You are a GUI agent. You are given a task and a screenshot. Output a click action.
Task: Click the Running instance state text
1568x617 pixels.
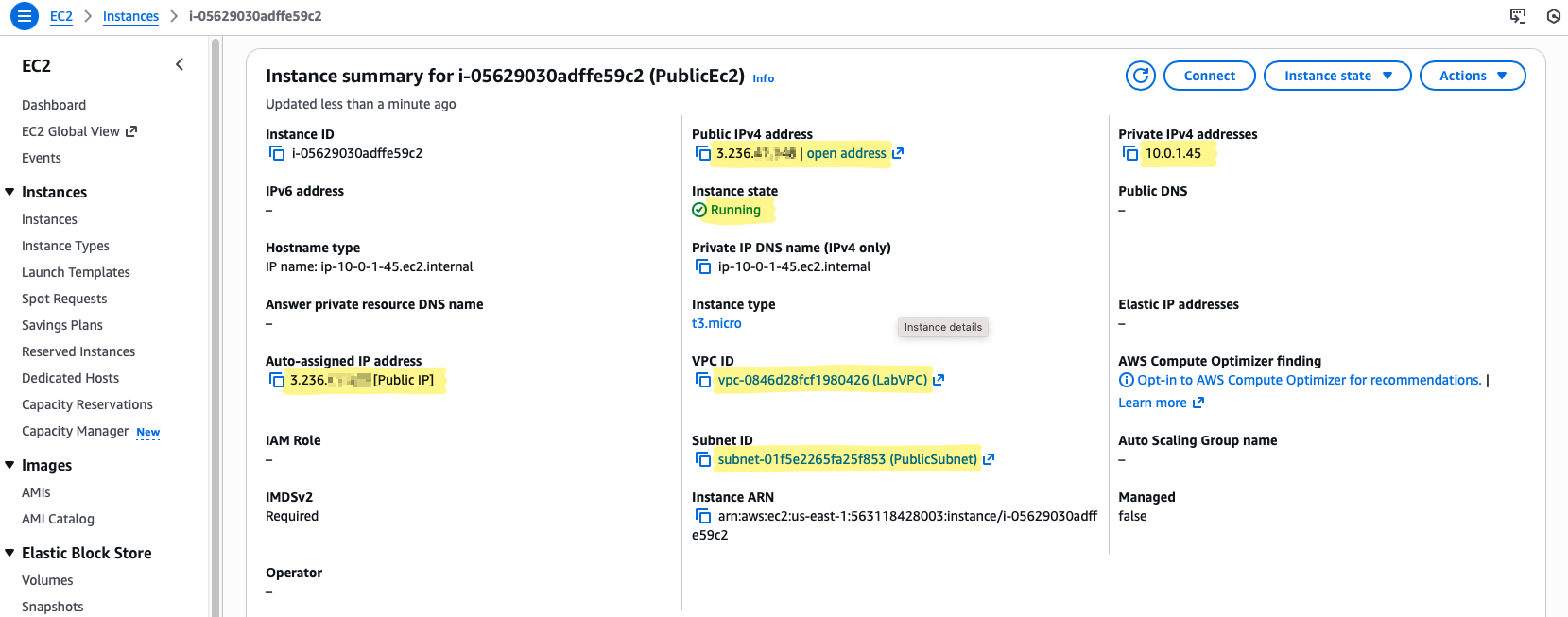(x=735, y=210)
